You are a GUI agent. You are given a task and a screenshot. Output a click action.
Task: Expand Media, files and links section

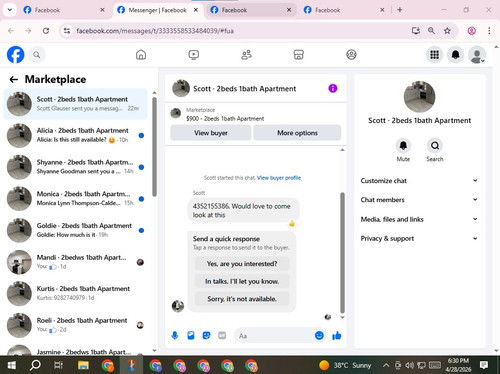419,219
